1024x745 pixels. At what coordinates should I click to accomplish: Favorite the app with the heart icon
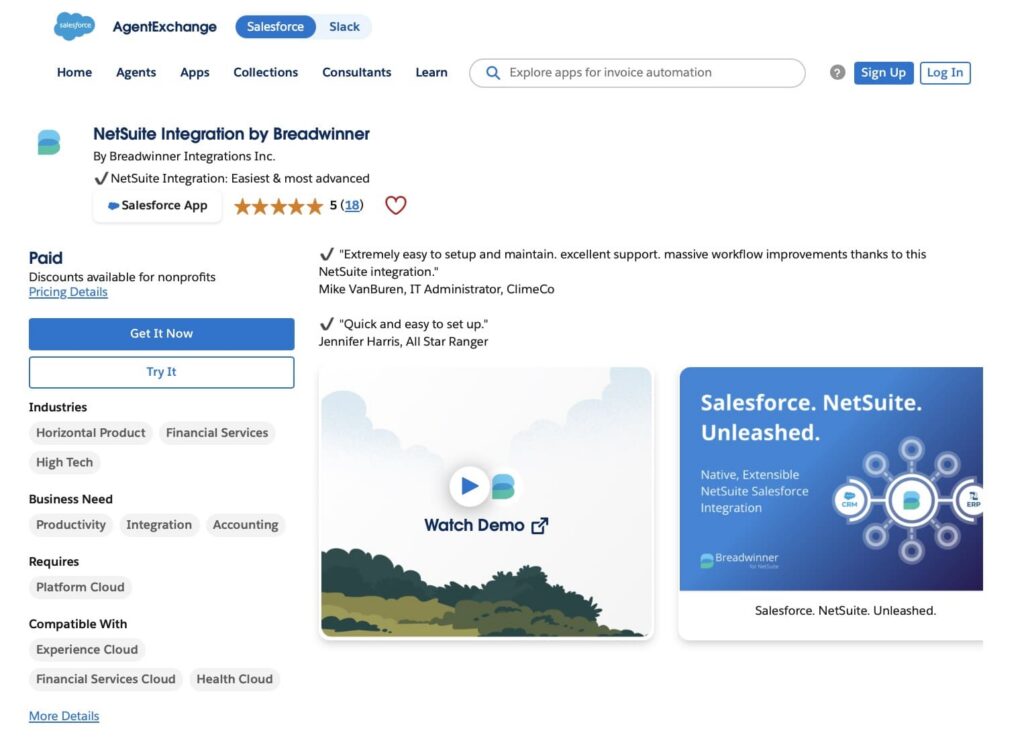[x=396, y=205]
